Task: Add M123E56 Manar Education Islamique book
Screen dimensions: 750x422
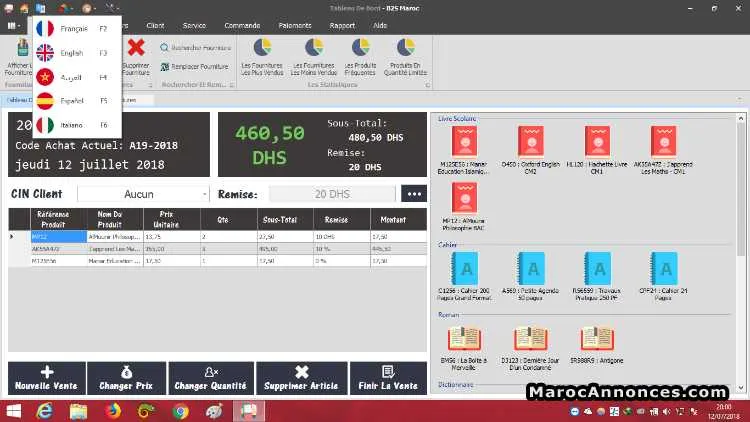Action: pos(464,149)
